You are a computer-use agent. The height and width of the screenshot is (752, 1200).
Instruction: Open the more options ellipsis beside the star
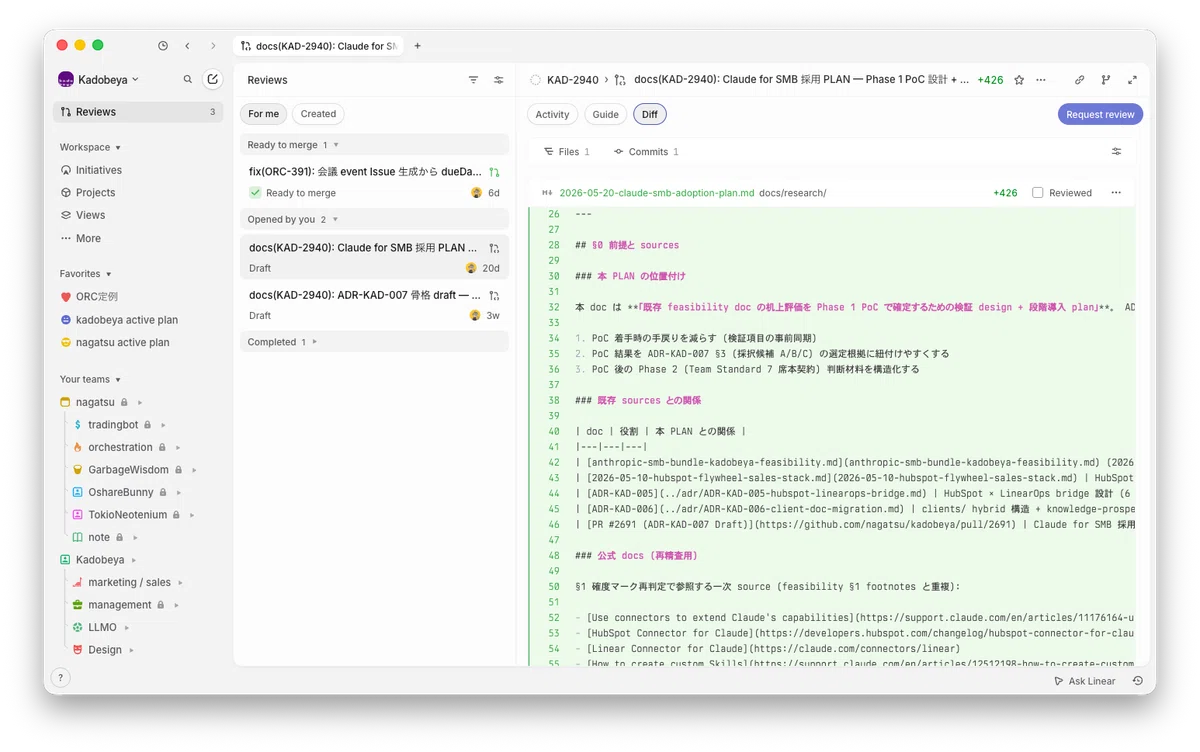(1041, 80)
